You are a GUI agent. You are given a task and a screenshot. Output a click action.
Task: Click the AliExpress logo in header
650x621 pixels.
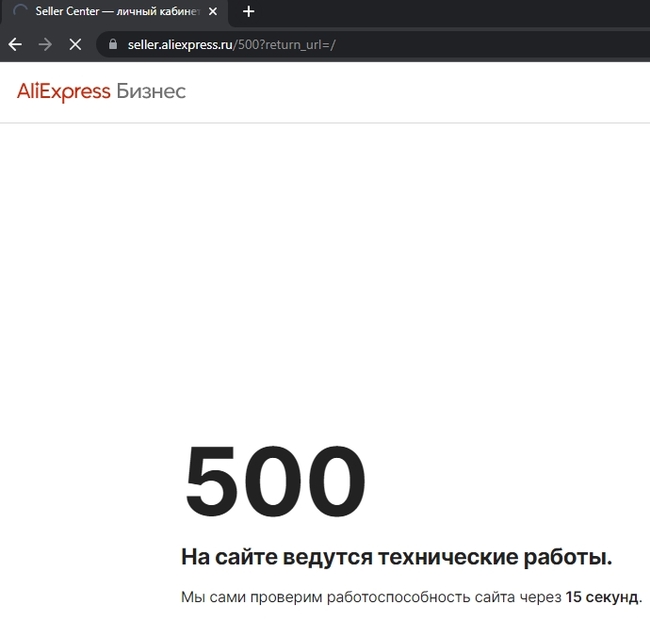(63, 92)
